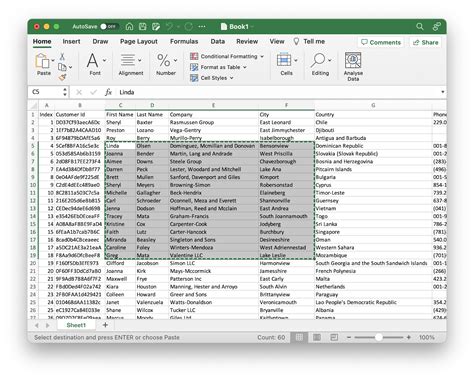This screenshot has width=474, height=379.
Task: Select column G header
Action: (373, 105)
